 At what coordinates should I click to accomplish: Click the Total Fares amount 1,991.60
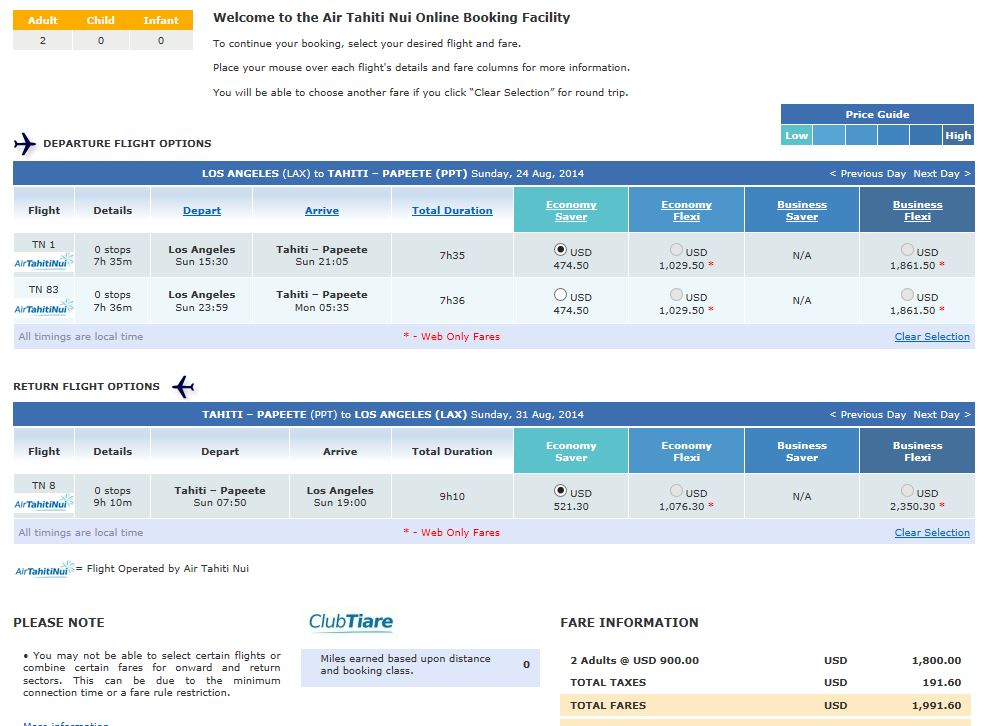(936, 706)
